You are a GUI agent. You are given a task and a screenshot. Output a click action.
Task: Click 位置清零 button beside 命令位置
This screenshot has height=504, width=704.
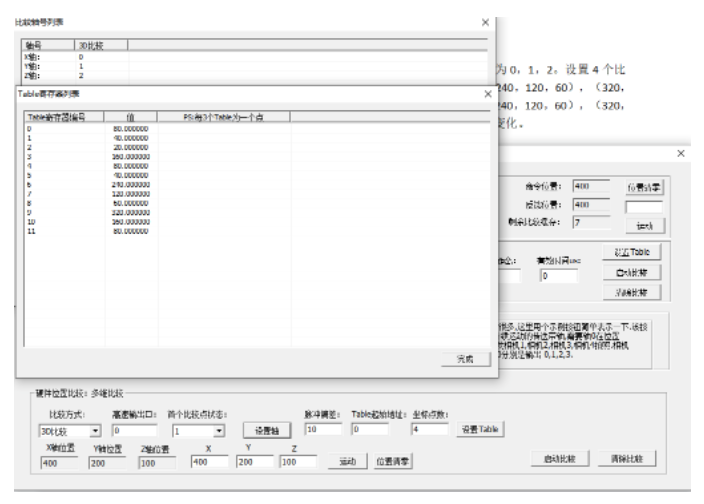point(644,188)
